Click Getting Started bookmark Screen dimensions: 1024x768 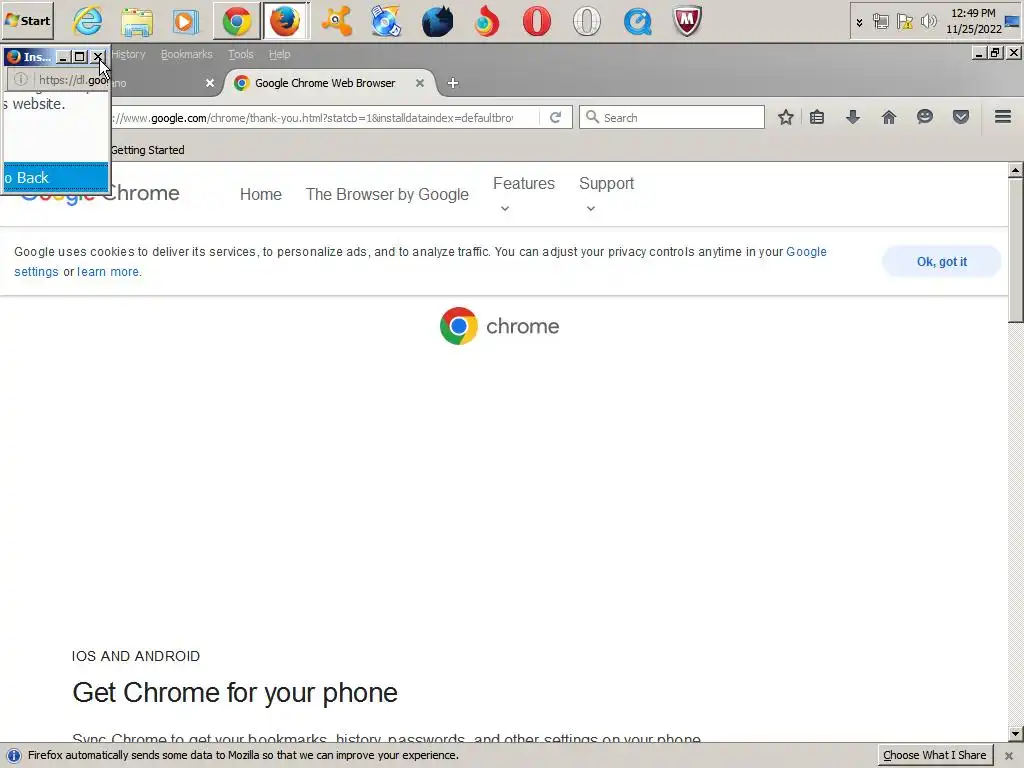[x=148, y=150]
